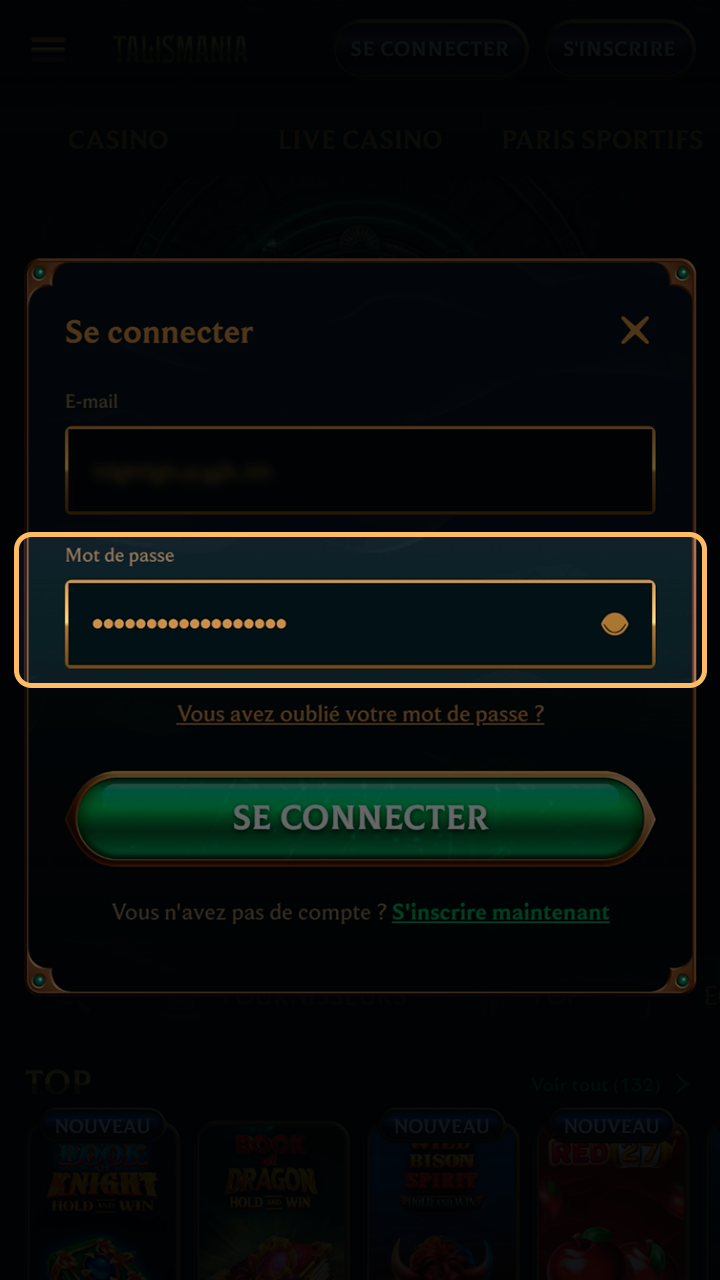Toggle password visibility eye icon

614,625
